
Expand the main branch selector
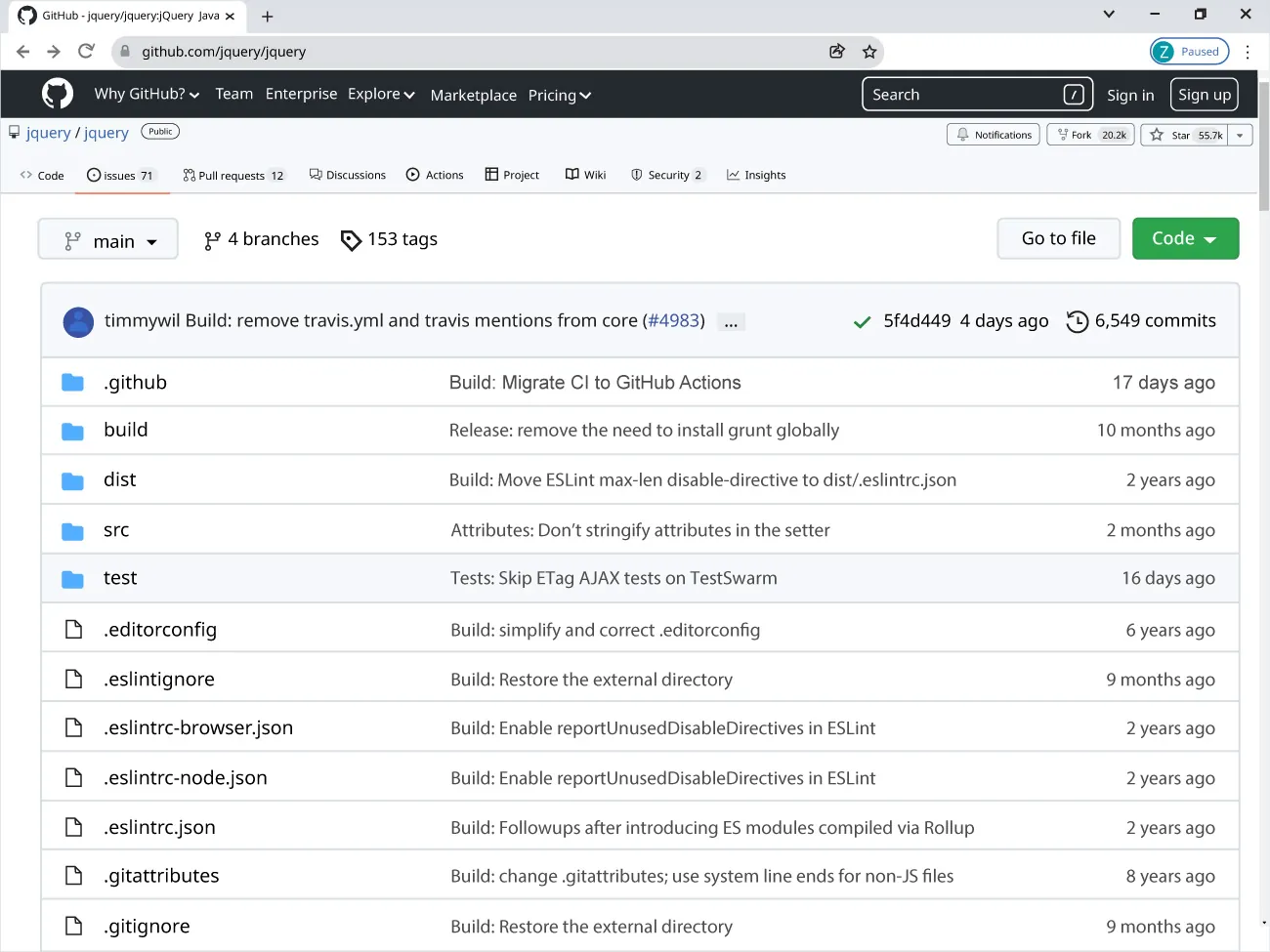pos(107,238)
